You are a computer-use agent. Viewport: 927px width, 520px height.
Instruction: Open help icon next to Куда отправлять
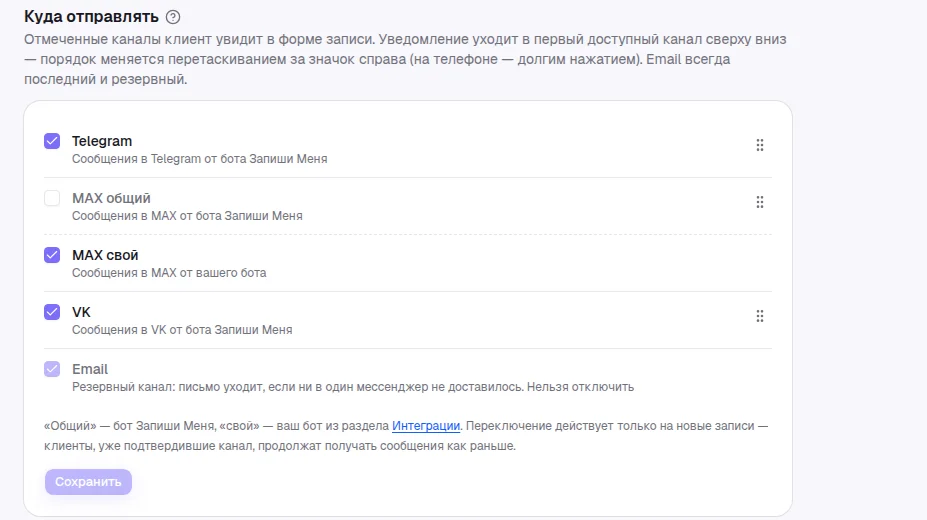(x=173, y=17)
